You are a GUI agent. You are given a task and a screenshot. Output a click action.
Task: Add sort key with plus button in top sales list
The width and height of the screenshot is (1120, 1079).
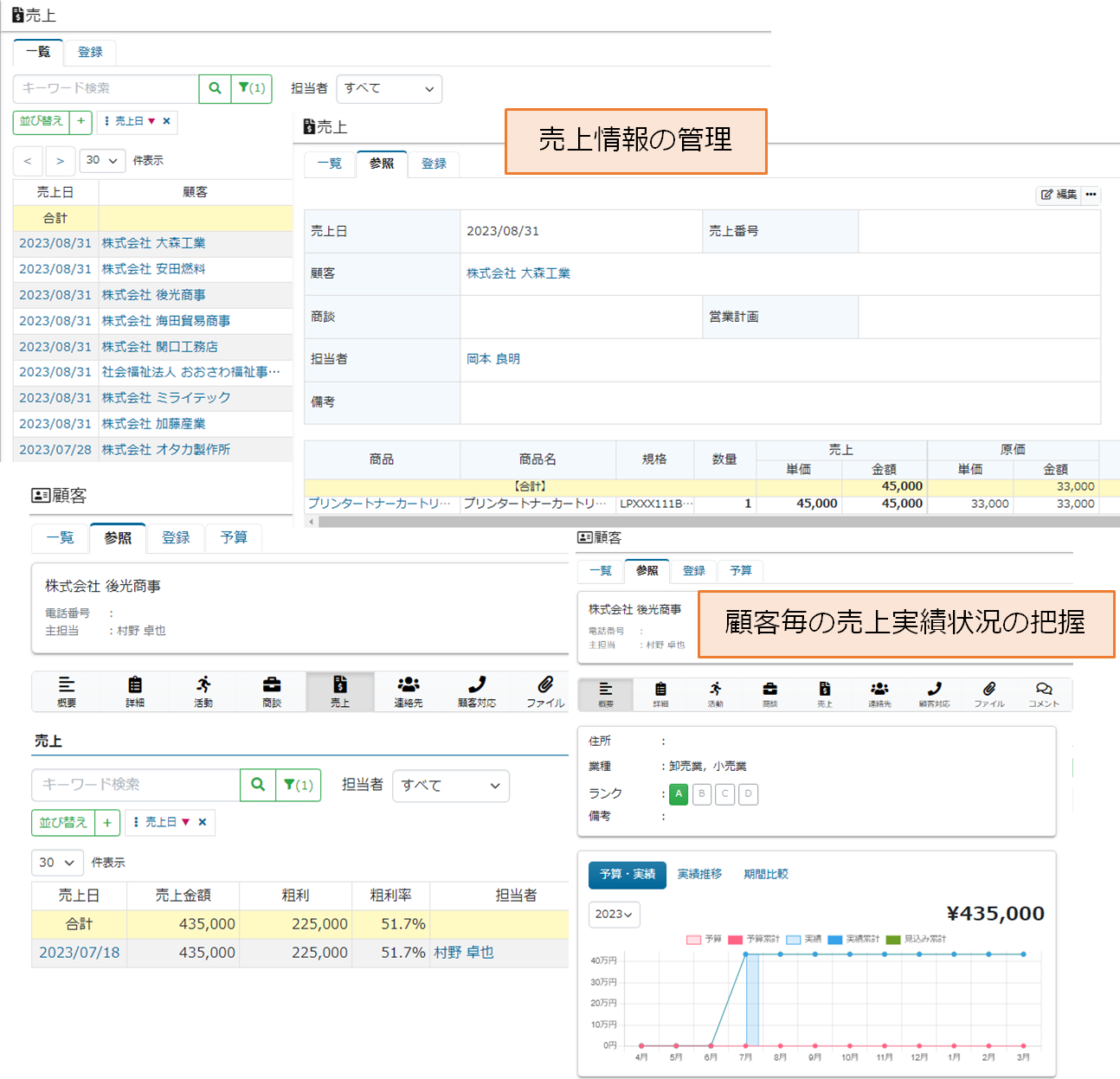[80, 122]
